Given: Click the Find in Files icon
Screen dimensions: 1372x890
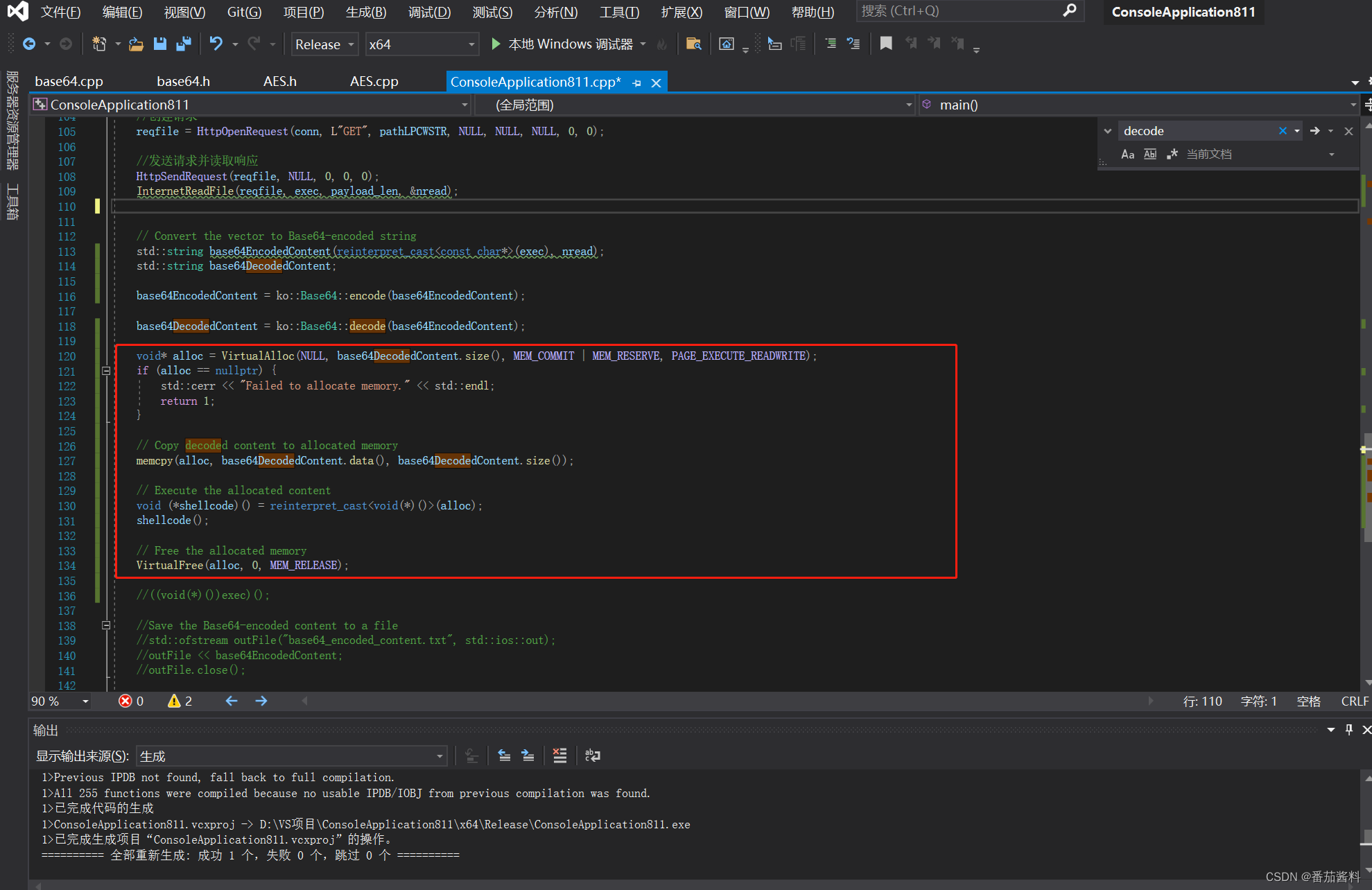Looking at the screenshot, I should pyautogui.click(x=693, y=44).
